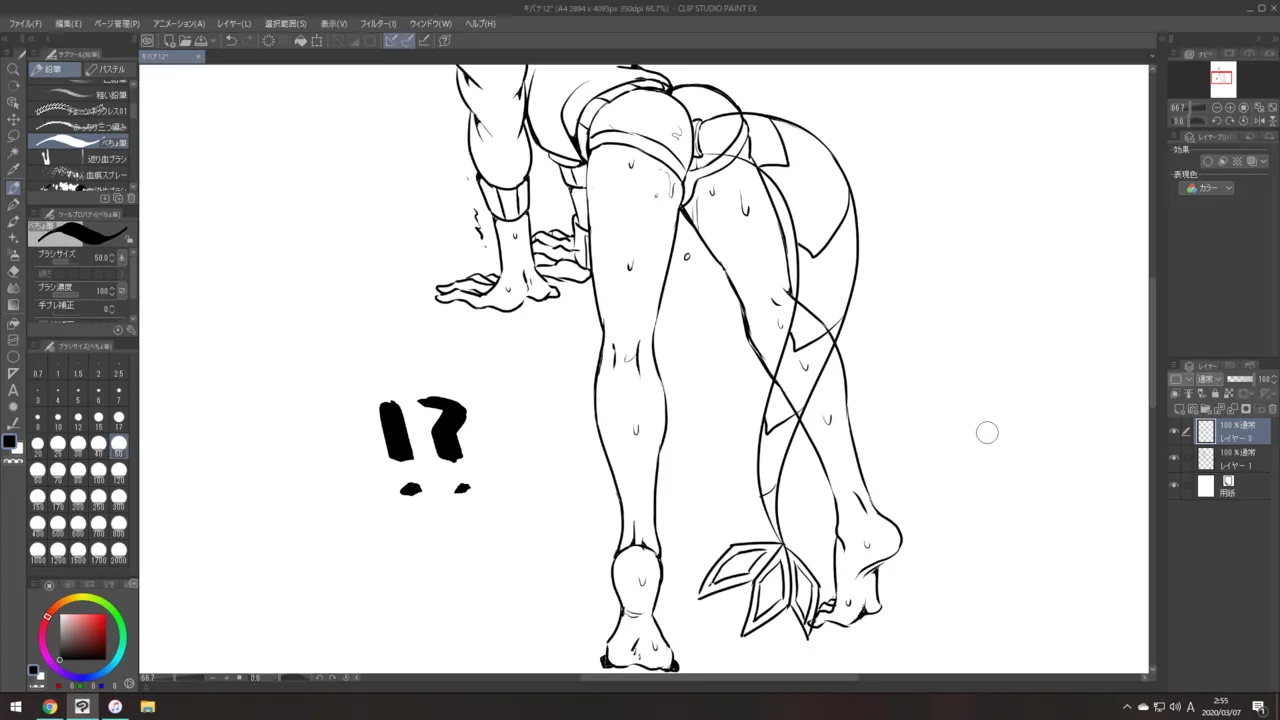Click the Fill bucket icon in the command bar
1280x720 pixels.
tap(300, 41)
